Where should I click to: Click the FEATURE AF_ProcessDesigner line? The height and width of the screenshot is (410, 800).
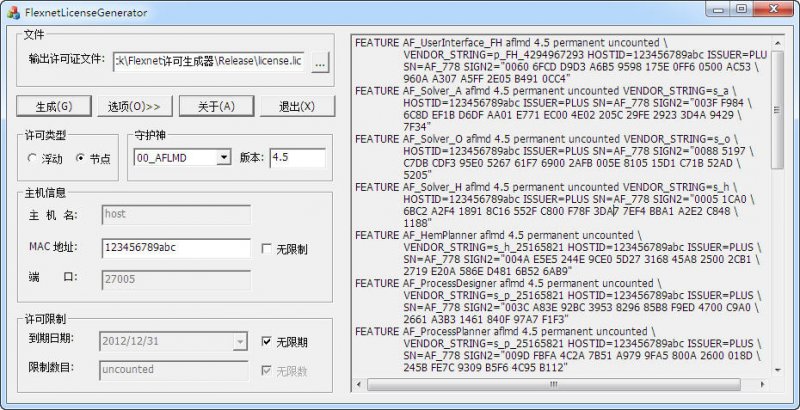(508, 283)
